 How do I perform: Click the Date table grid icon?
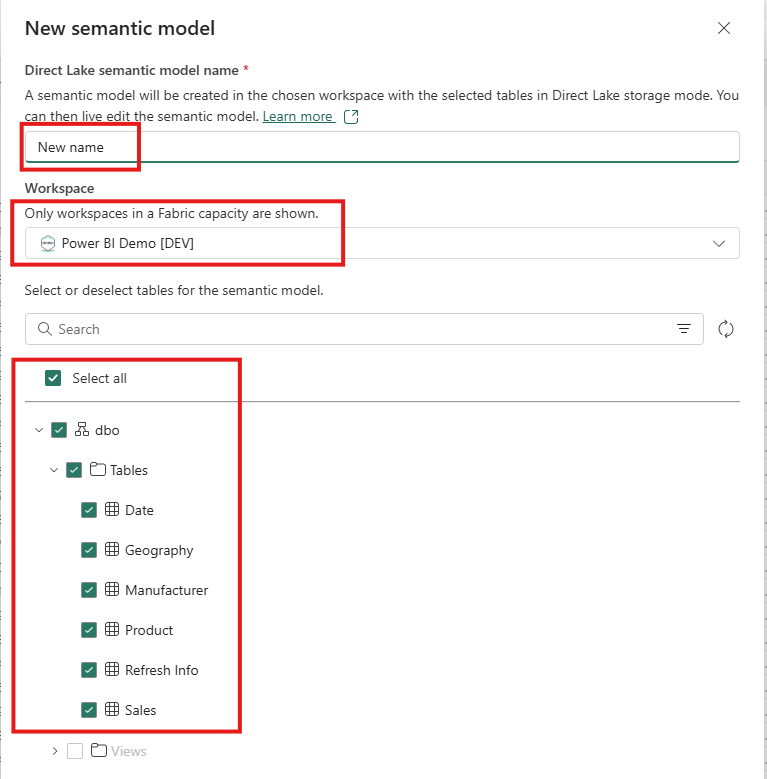[112, 510]
